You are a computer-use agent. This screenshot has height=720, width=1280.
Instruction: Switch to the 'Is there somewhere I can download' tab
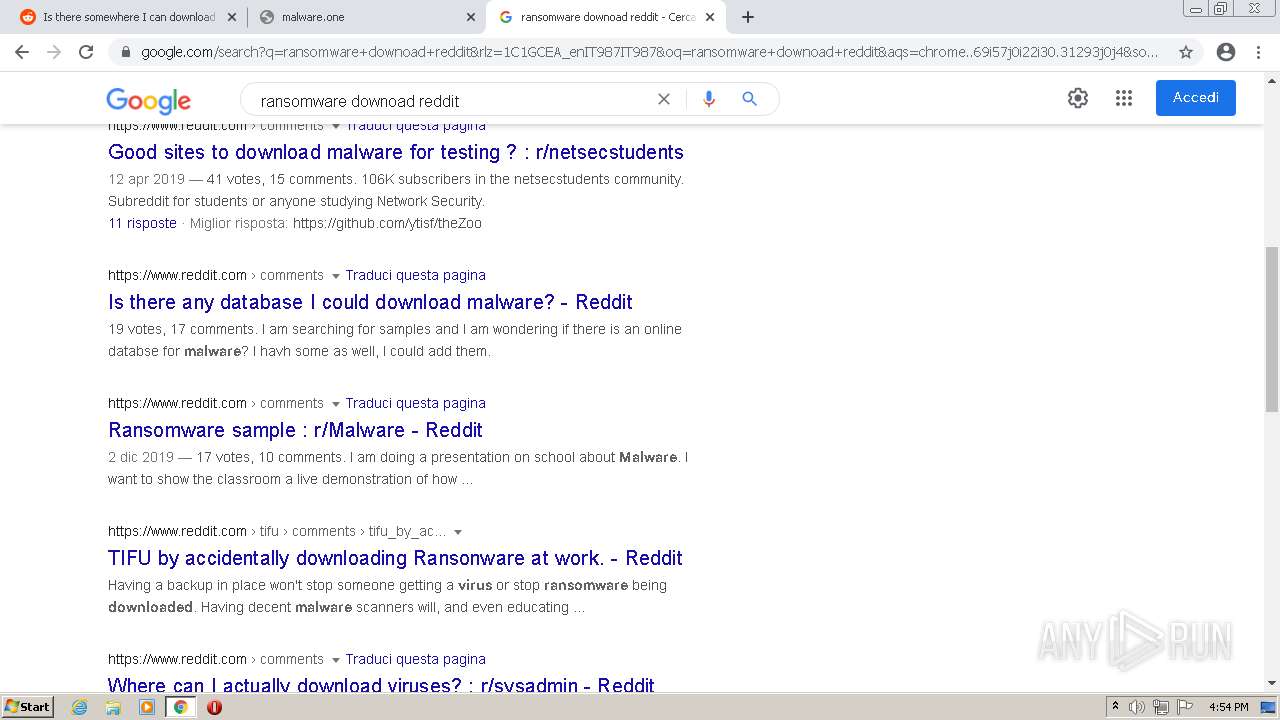[x=128, y=17]
